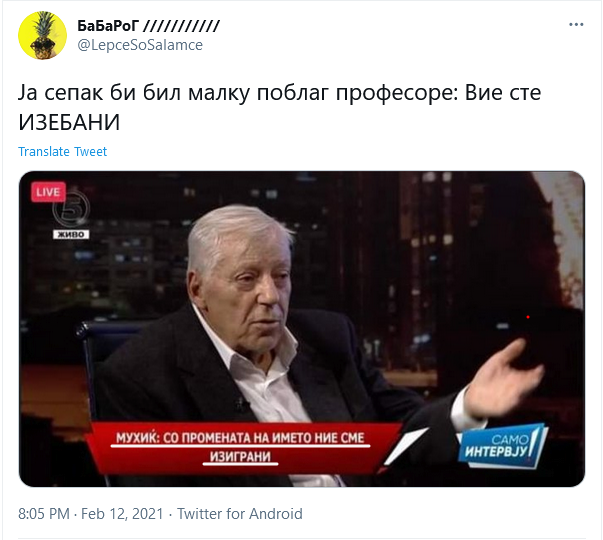The width and height of the screenshot is (603, 540).
Task: Click the slashes after the display name
Action: pos(181,26)
